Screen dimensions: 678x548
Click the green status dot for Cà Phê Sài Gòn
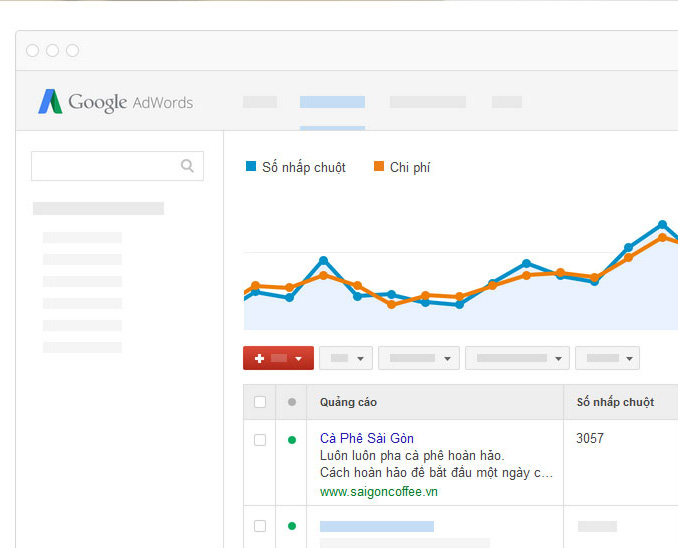coord(292,439)
